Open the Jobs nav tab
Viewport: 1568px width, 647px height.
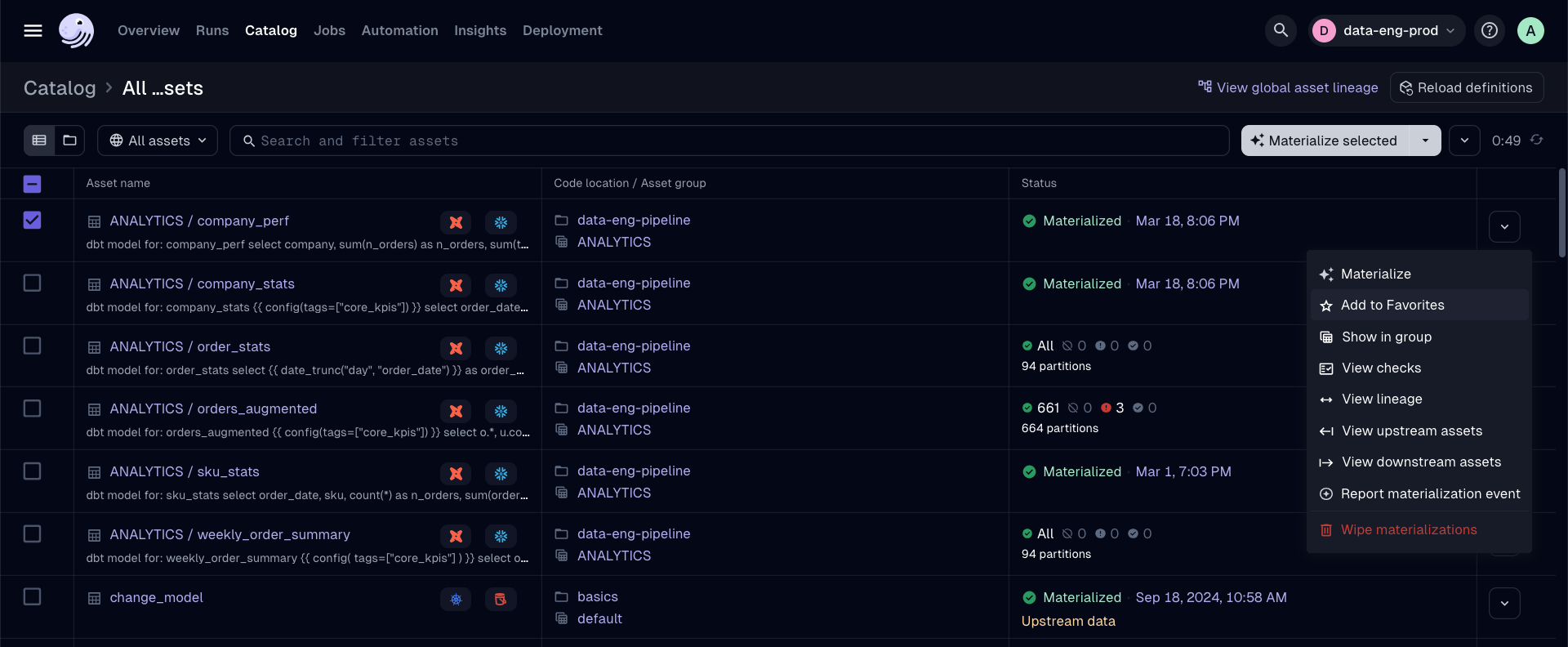pyautogui.click(x=329, y=30)
